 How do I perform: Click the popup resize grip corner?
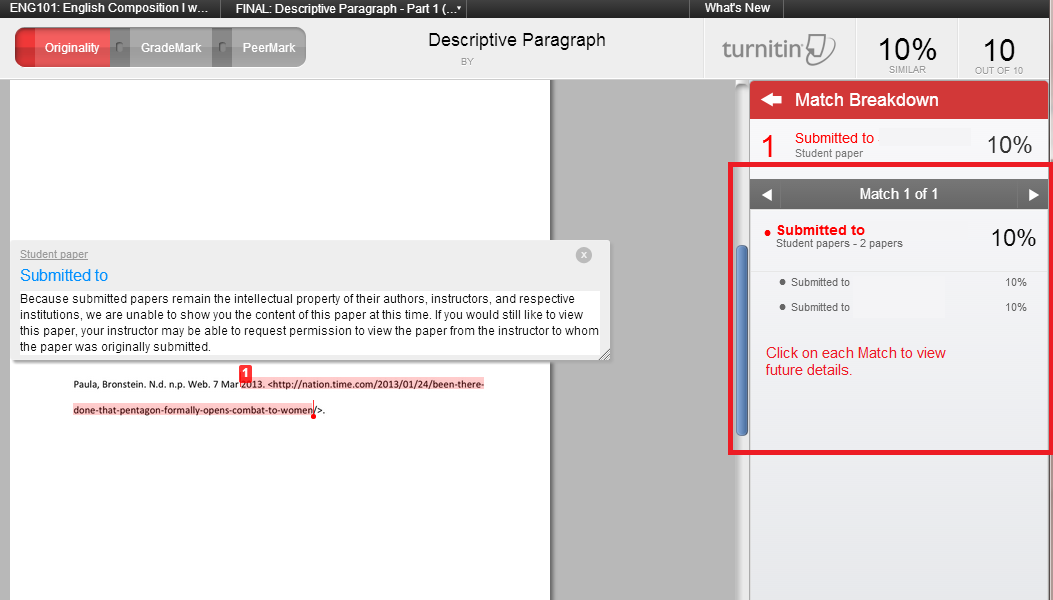point(605,354)
